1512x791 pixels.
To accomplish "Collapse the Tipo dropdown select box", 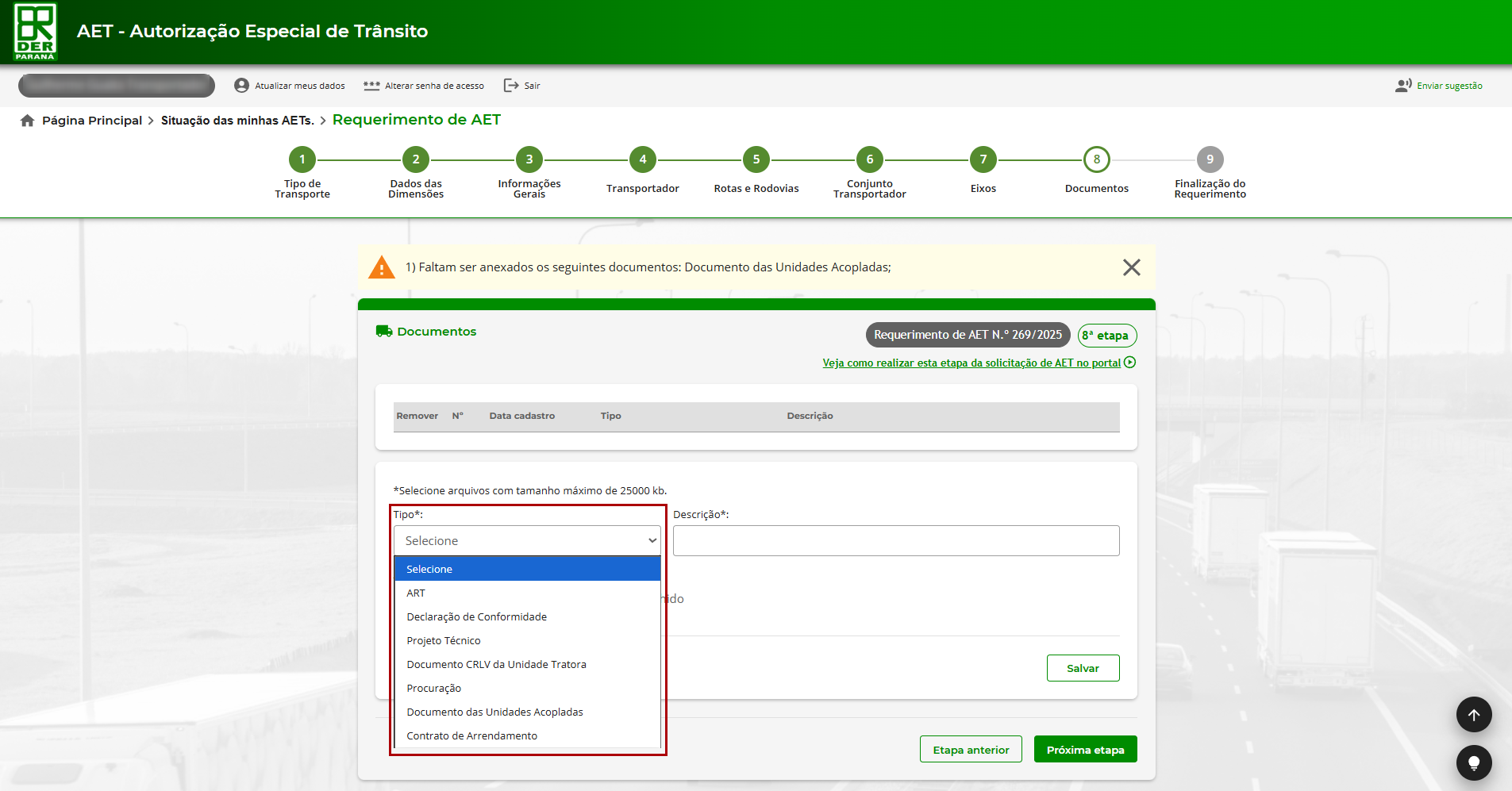I will point(527,540).
